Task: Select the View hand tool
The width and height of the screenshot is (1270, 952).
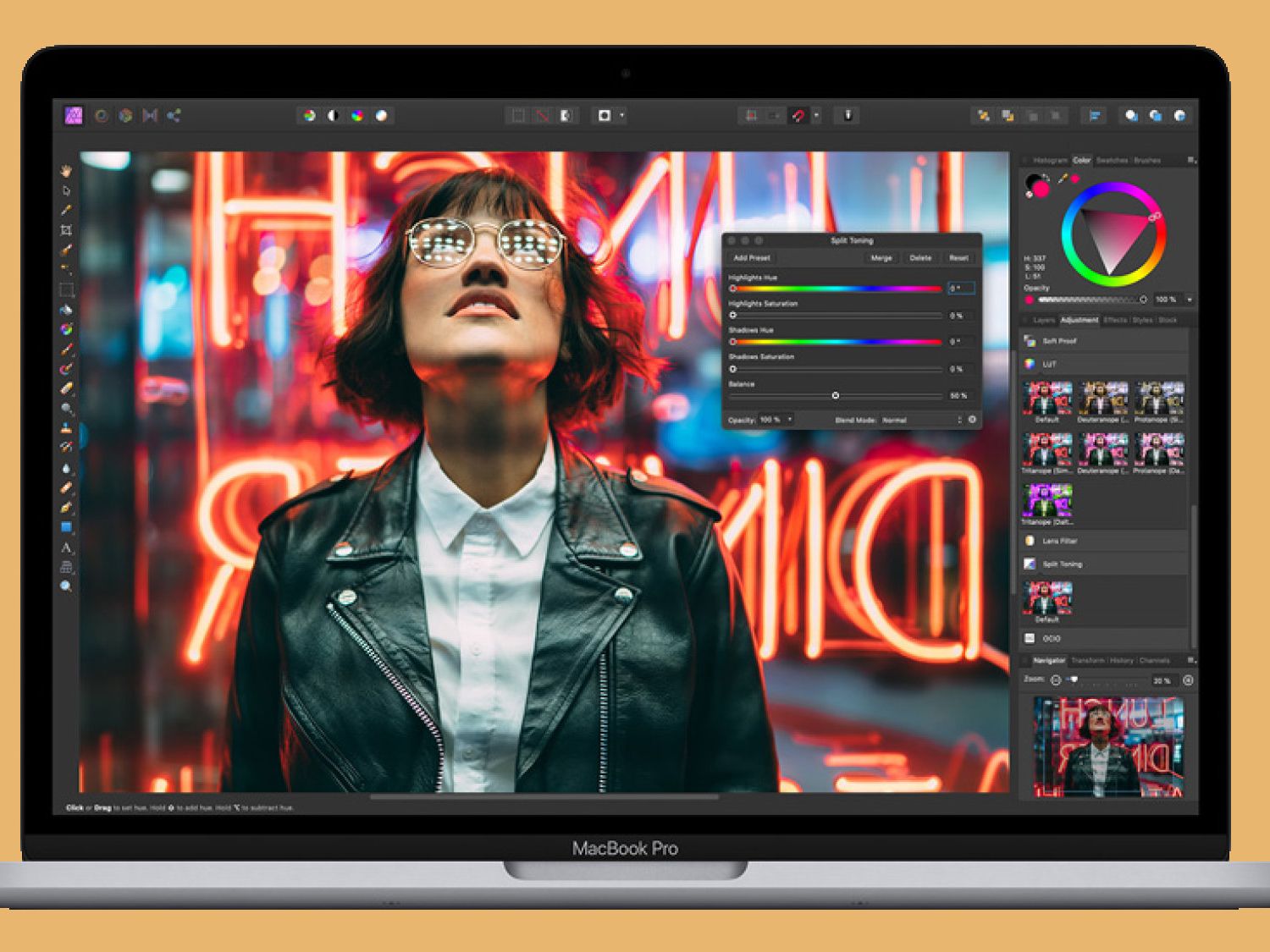Action: pyautogui.click(x=66, y=170)
